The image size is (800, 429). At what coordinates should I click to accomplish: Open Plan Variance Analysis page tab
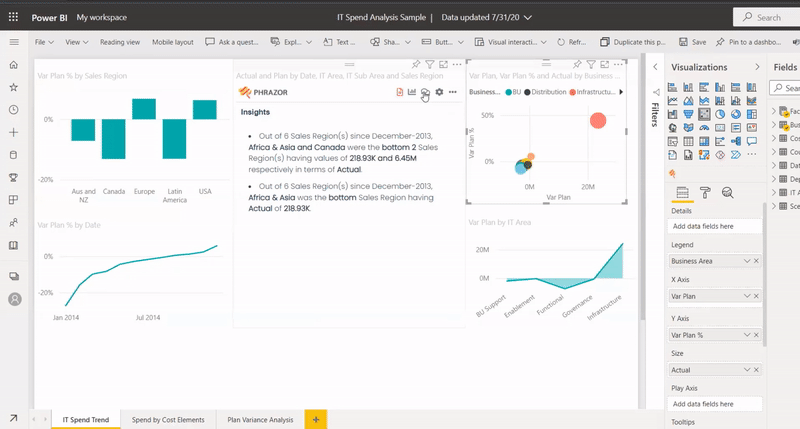(260, 420)
